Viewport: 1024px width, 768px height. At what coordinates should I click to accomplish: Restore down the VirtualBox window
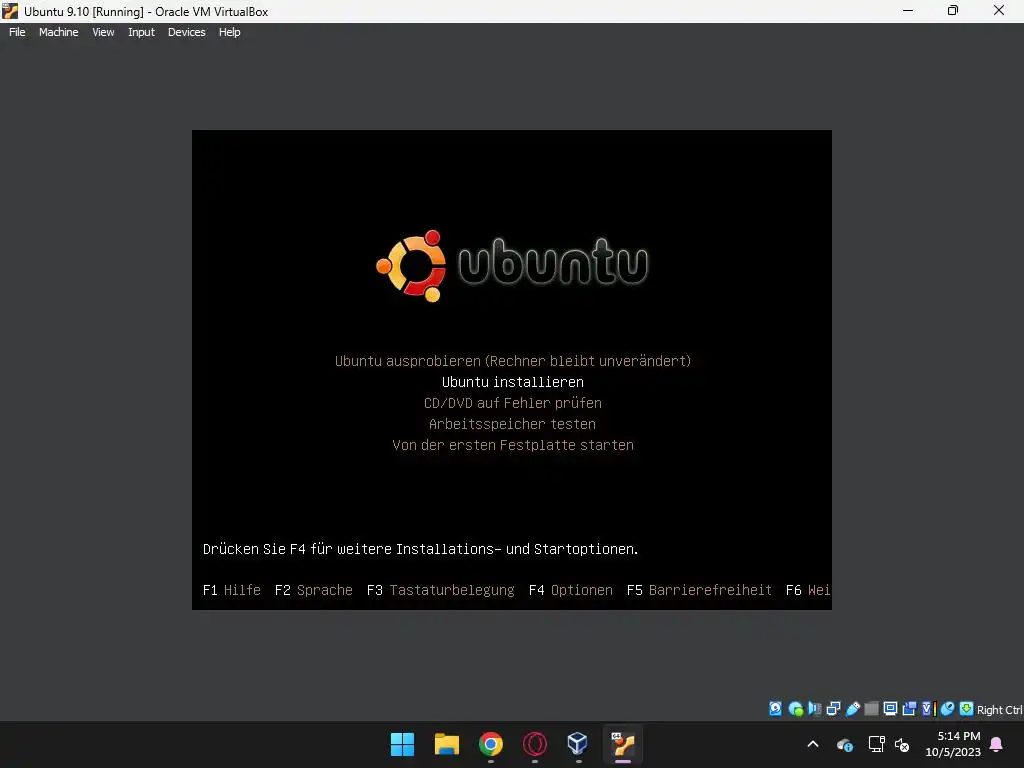[x=953, y=10]
